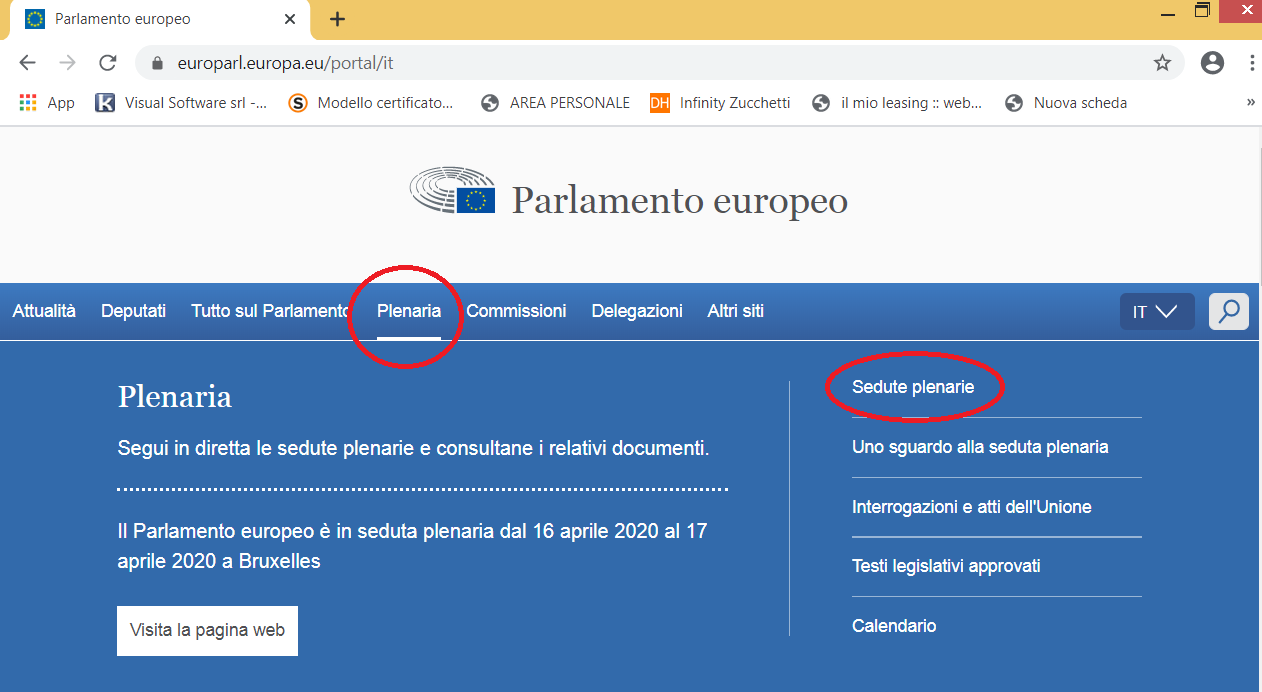Click the address bar URL field
This screenshot has width=1262, height=692.
[x=660, y=63]
